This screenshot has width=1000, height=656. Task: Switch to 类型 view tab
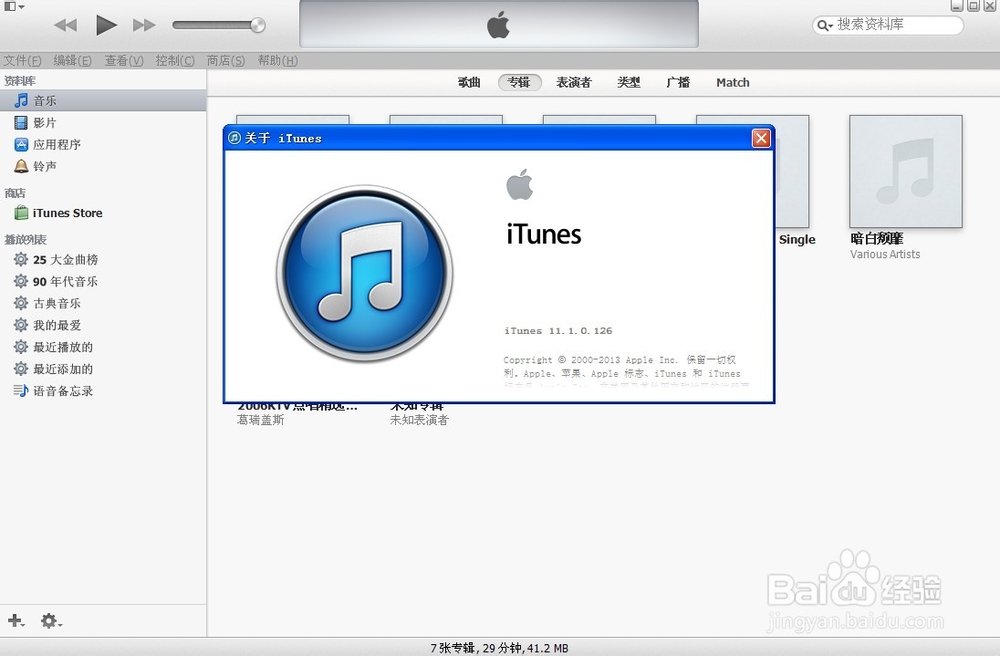[x=629, y=82]
